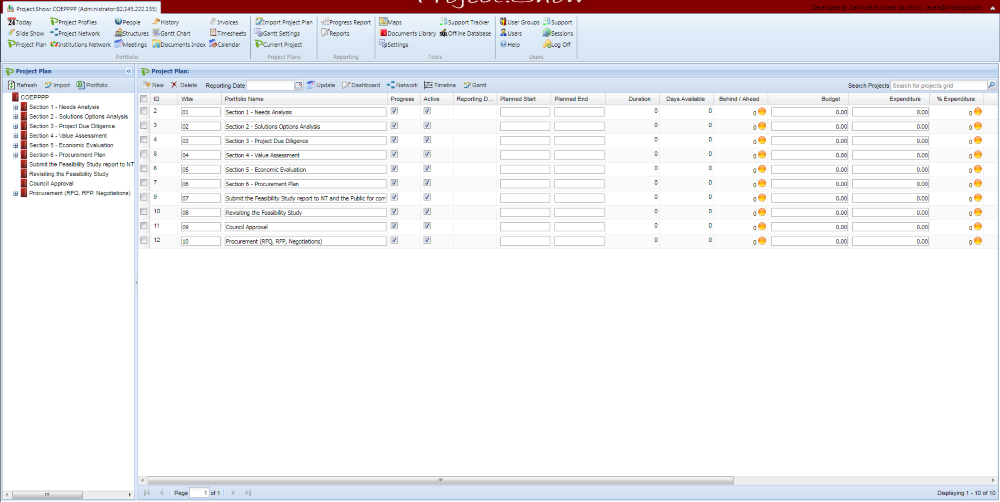This screenshot has height=502, width=1000.
Task: Open the Progress Report
Action: pos(346,22)
